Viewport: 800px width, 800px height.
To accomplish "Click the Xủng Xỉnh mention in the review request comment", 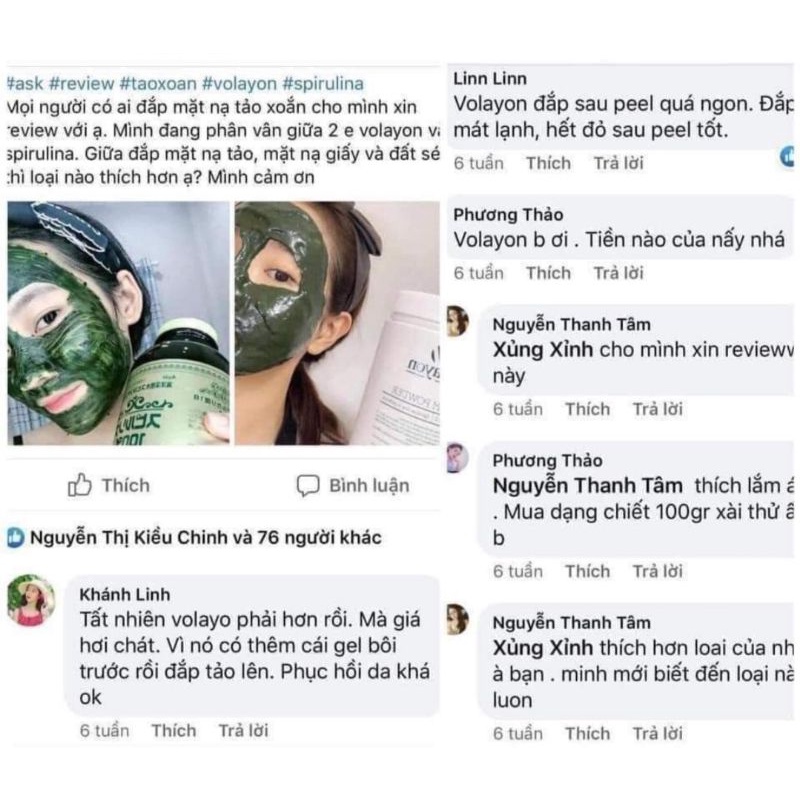I will point(544,350).
